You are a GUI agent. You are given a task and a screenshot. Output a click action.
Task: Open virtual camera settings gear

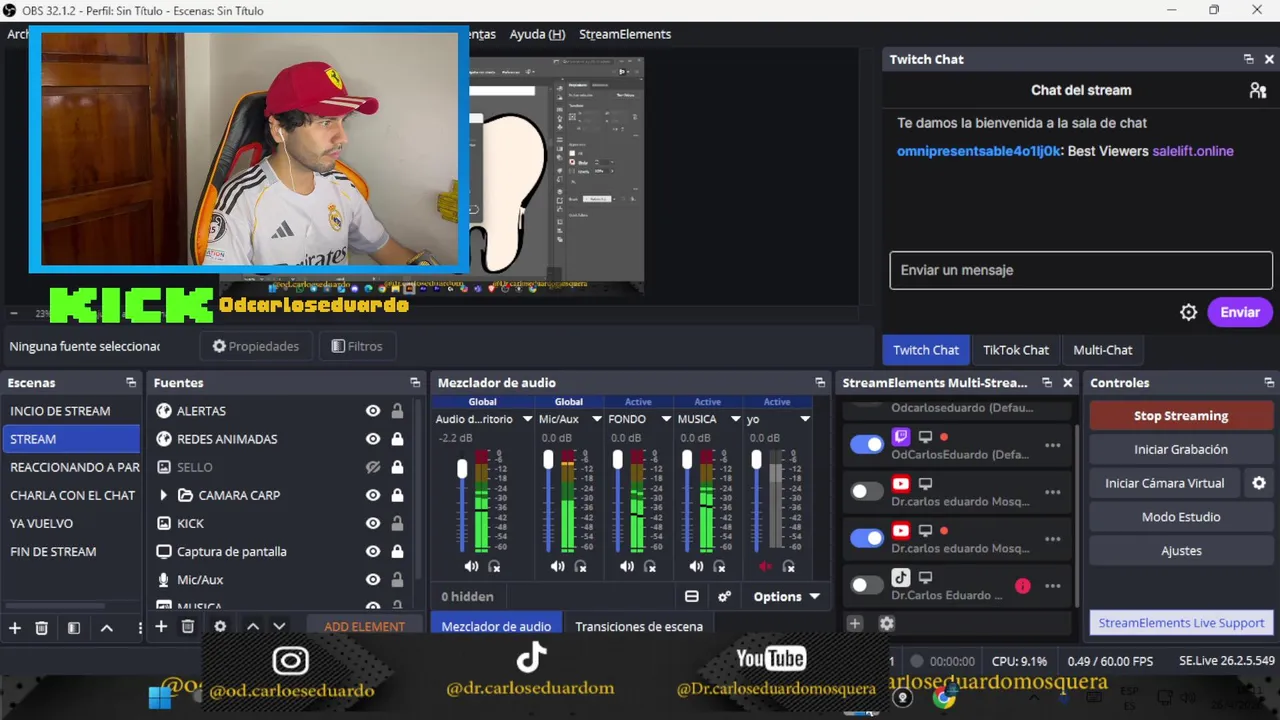pos(1259,483)
